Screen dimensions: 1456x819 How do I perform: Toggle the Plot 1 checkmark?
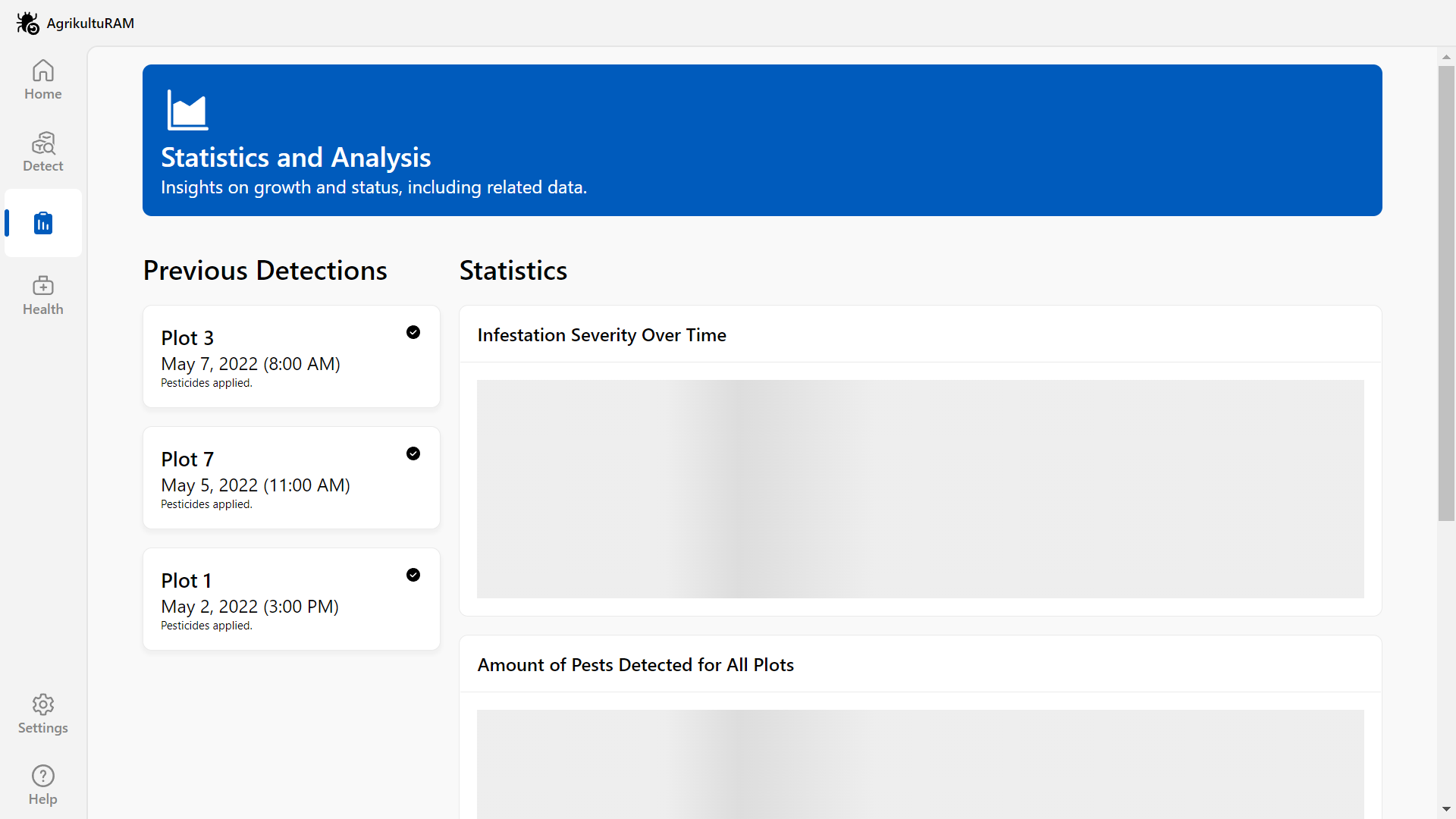coord(413,575)
